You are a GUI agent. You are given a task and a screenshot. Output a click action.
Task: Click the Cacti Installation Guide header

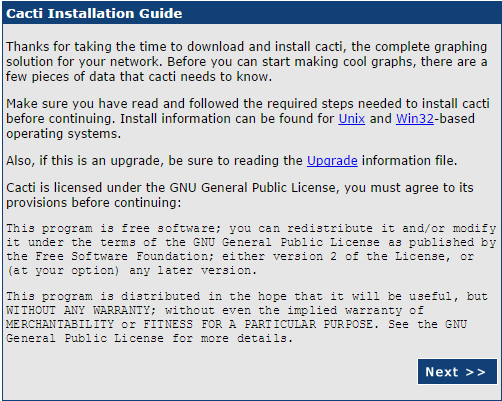click(x=94, y=13)
